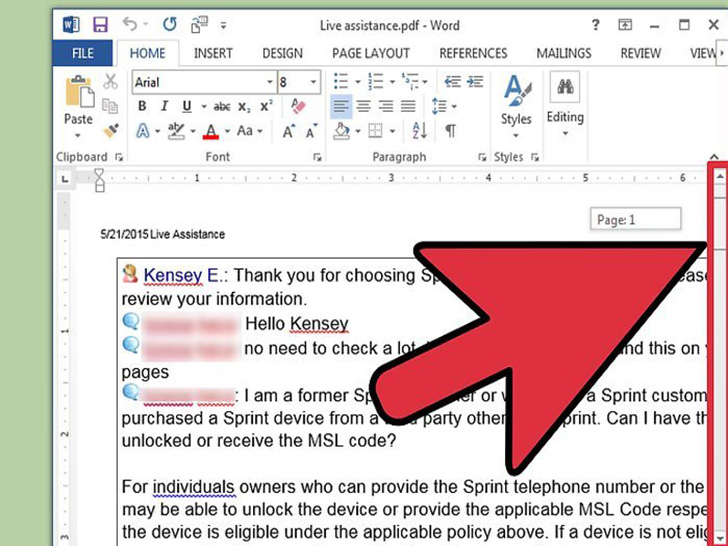Open the FILE tab

pyautogui.click(x=83, y=53)
